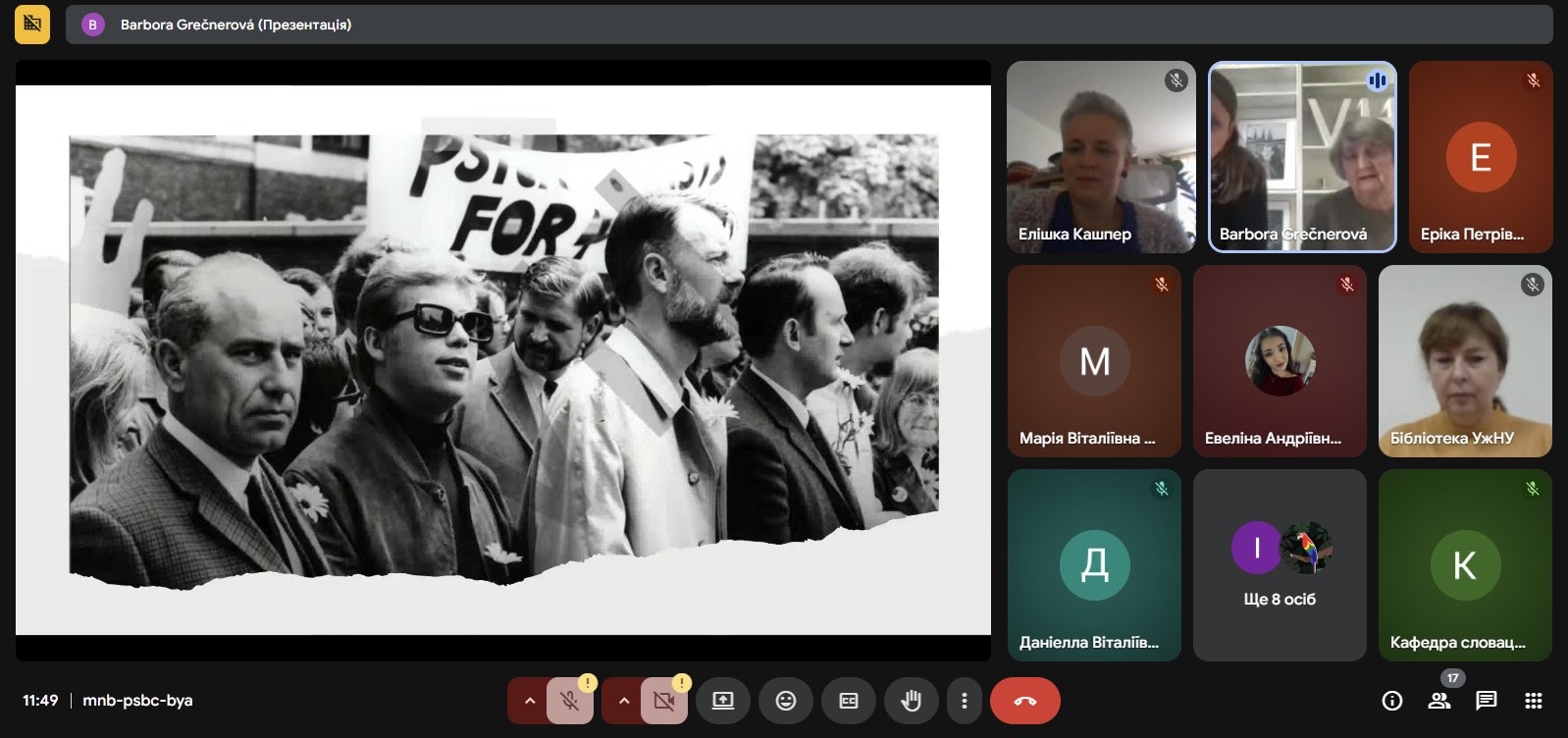Click the shared presentation photo
The width and height of the screenshot is (1568, 738).
[502, 359]
